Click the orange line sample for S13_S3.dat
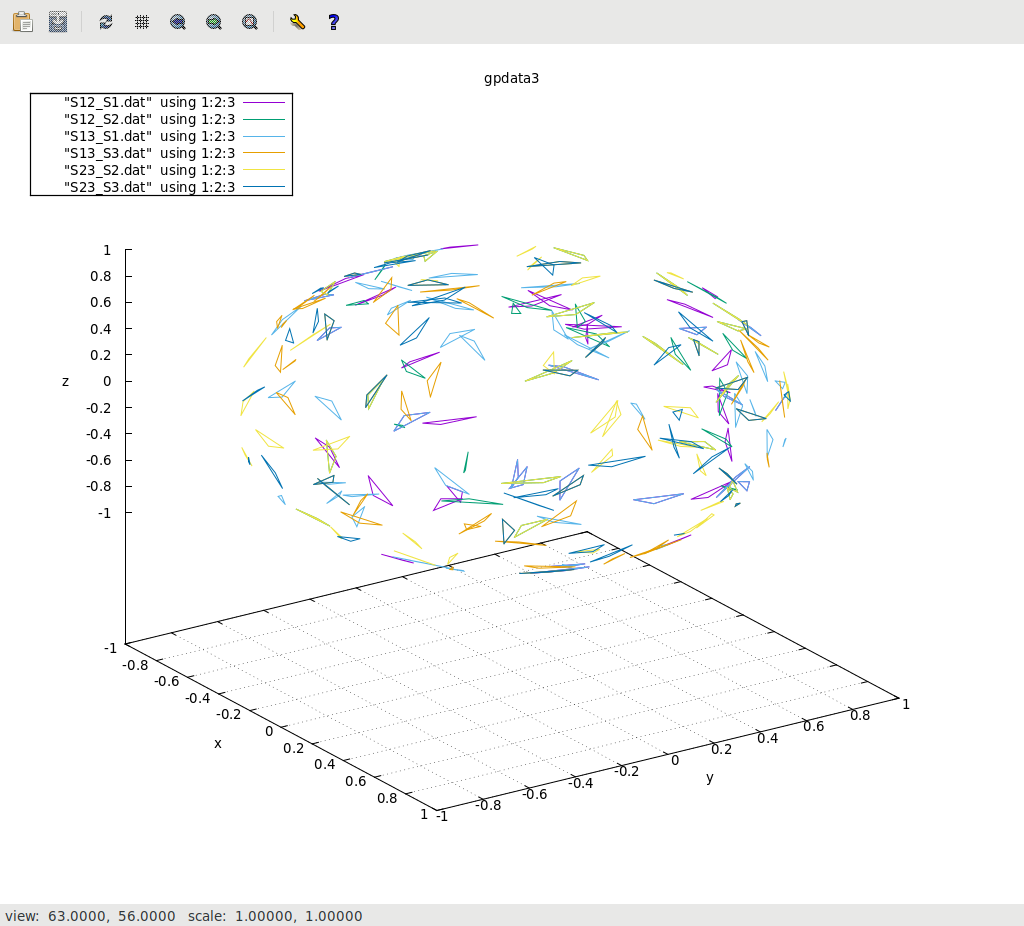 [263, 153]
